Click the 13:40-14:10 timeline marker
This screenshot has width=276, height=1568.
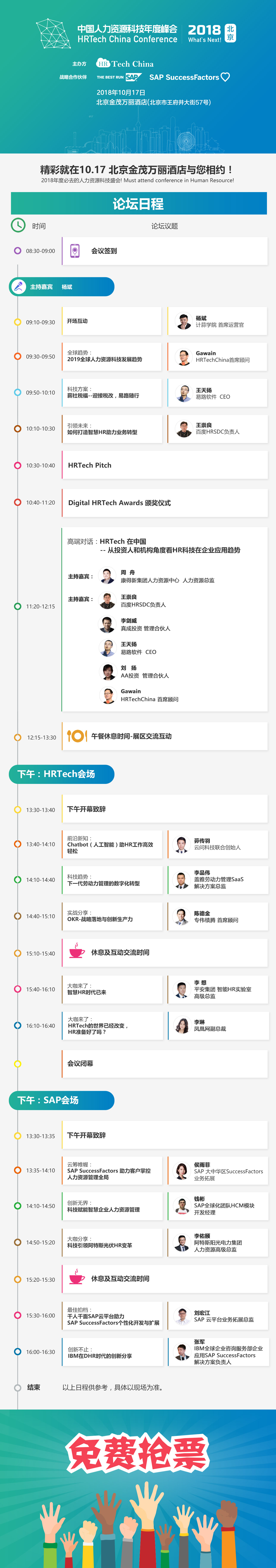18,844
